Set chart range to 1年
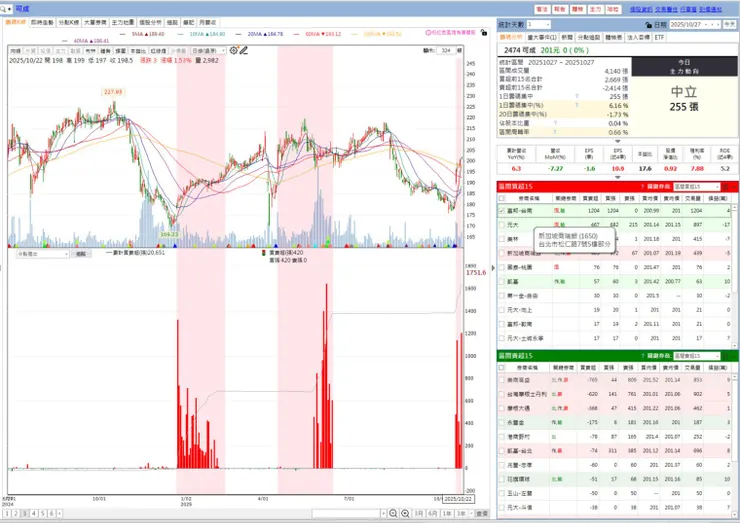This screenshot has height=523, width=740. click(446, 514)
